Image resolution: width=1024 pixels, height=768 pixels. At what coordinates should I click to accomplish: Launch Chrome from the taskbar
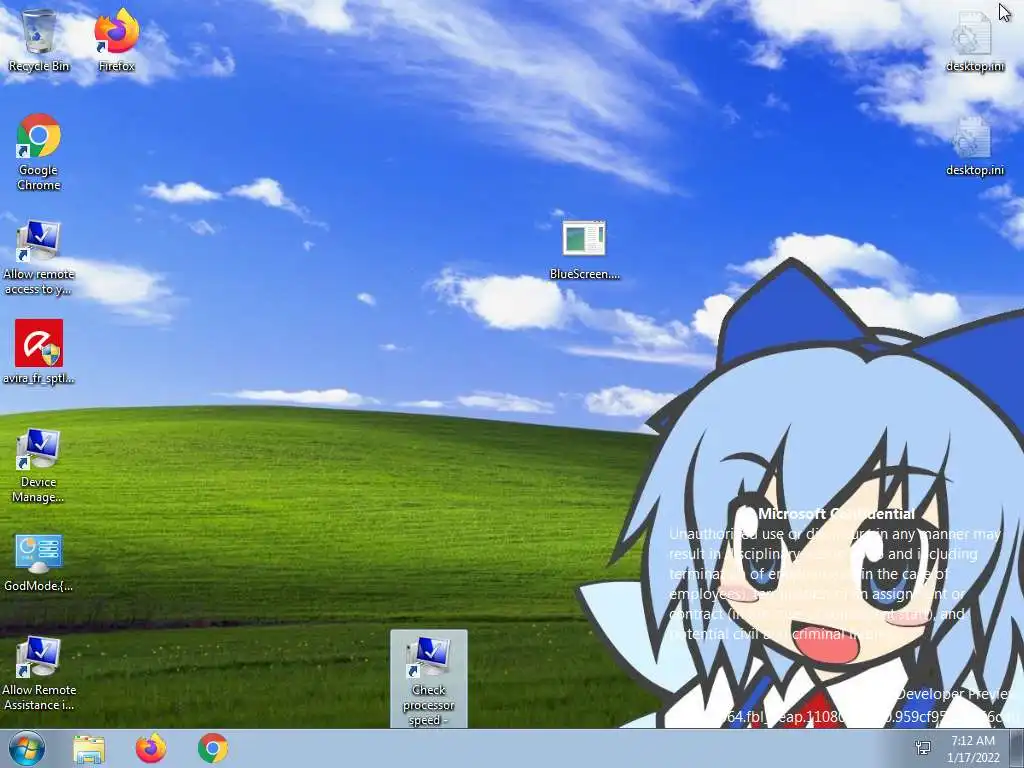point(213,748)
